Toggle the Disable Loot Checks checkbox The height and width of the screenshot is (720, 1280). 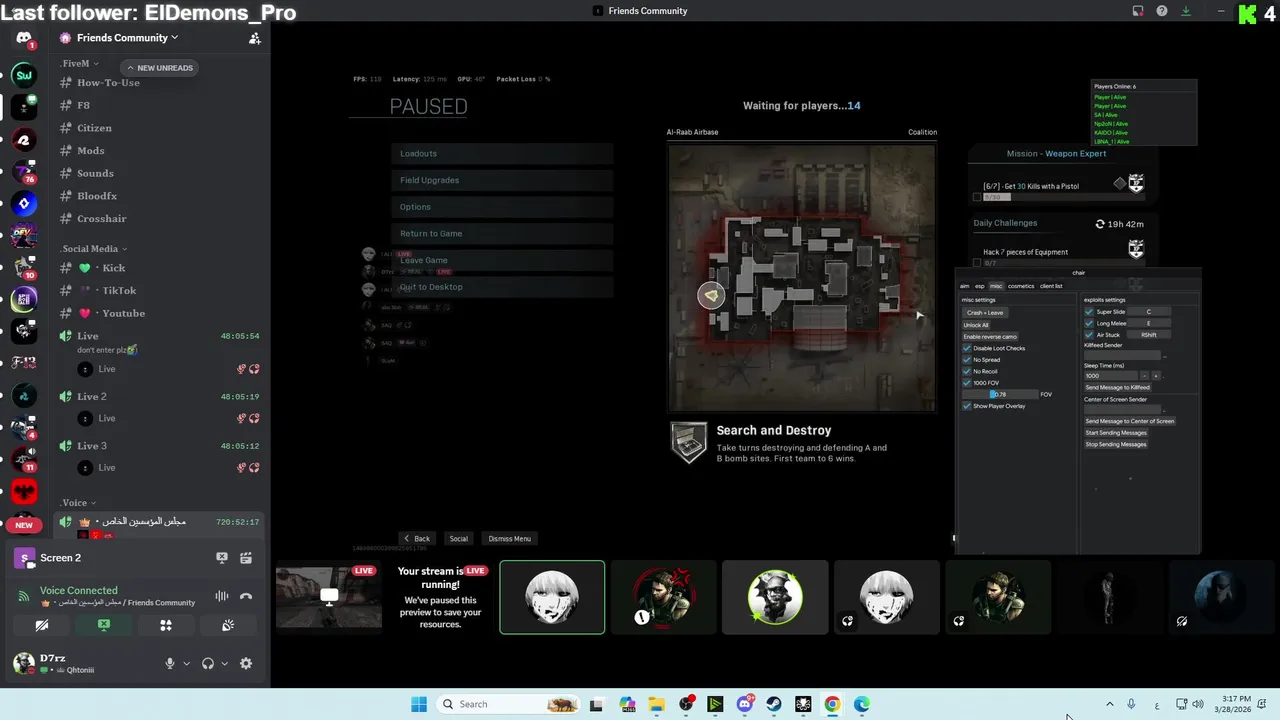(967, 348)
